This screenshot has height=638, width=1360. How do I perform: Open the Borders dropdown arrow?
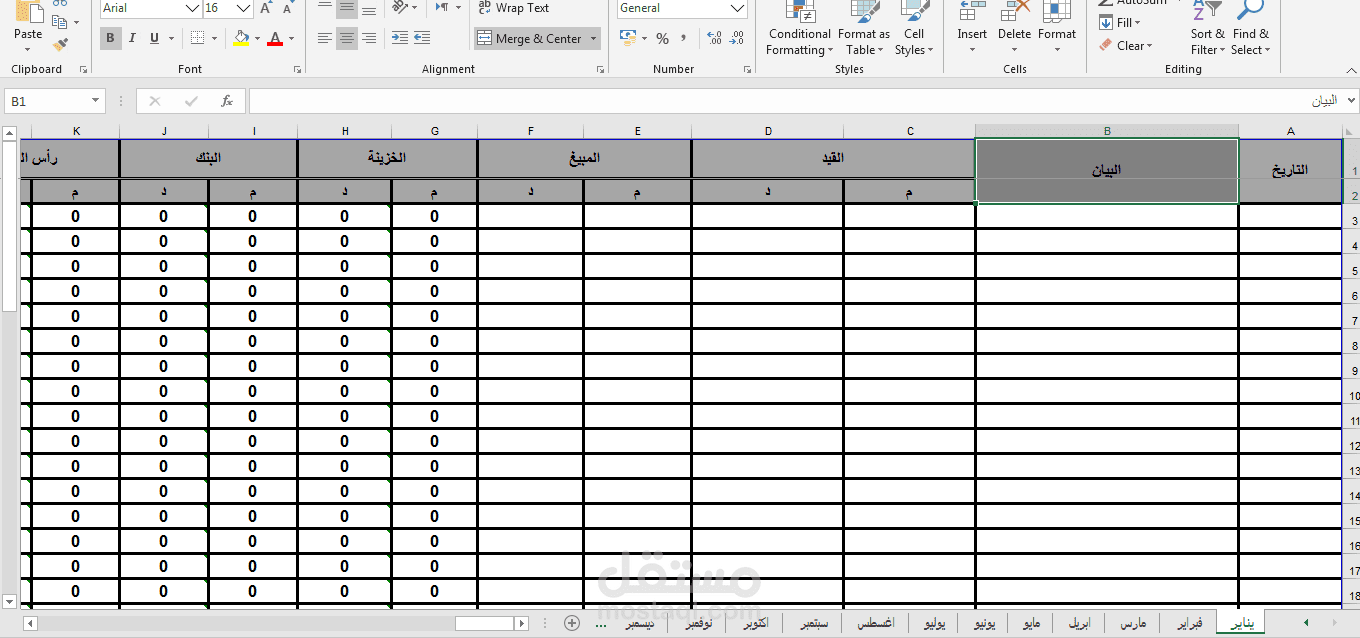pos(215,39)
